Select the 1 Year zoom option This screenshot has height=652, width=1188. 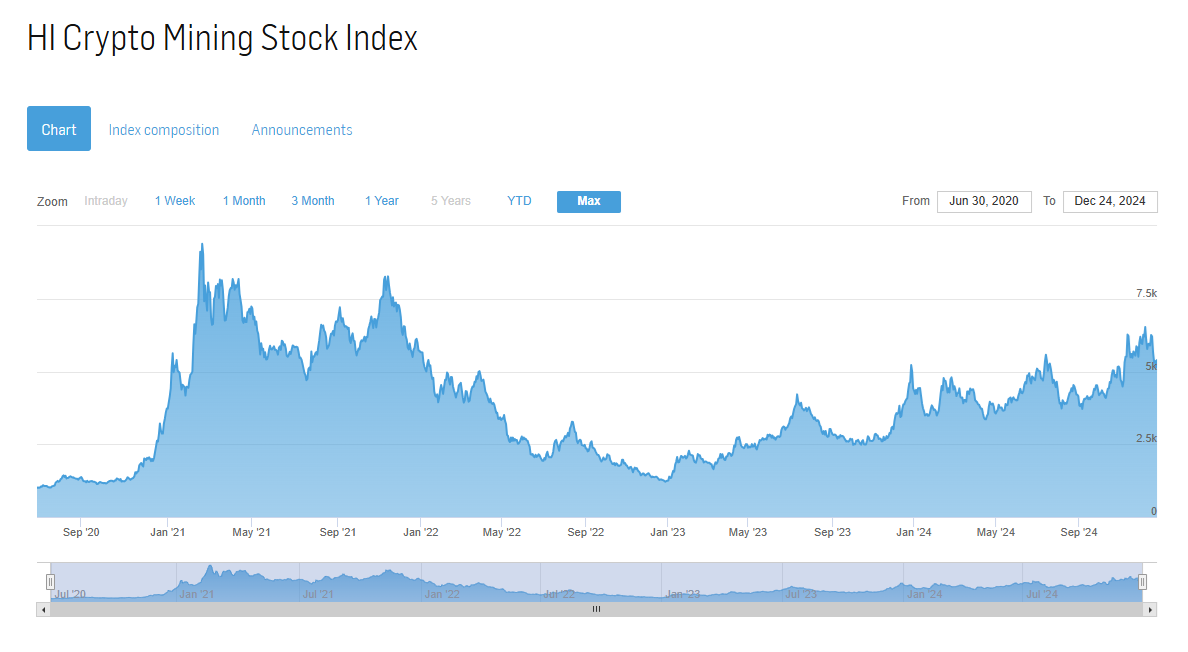click(382, 201)
